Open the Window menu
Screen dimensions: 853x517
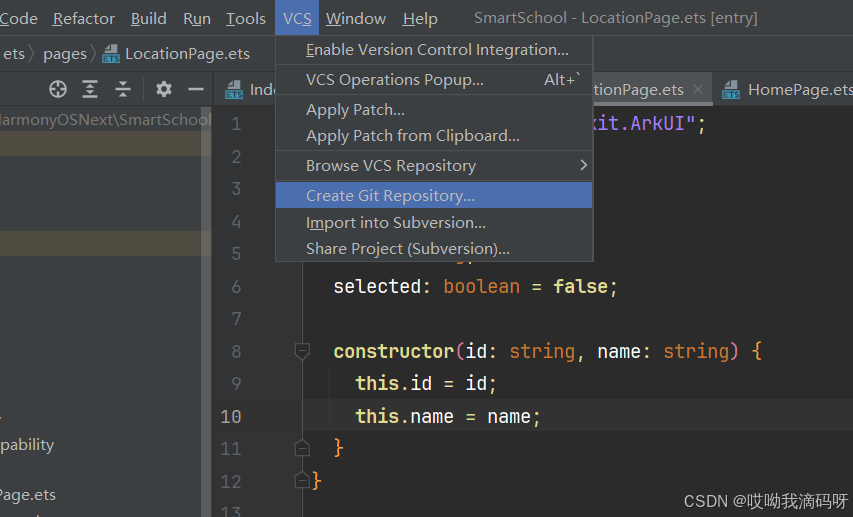[356, 19]
